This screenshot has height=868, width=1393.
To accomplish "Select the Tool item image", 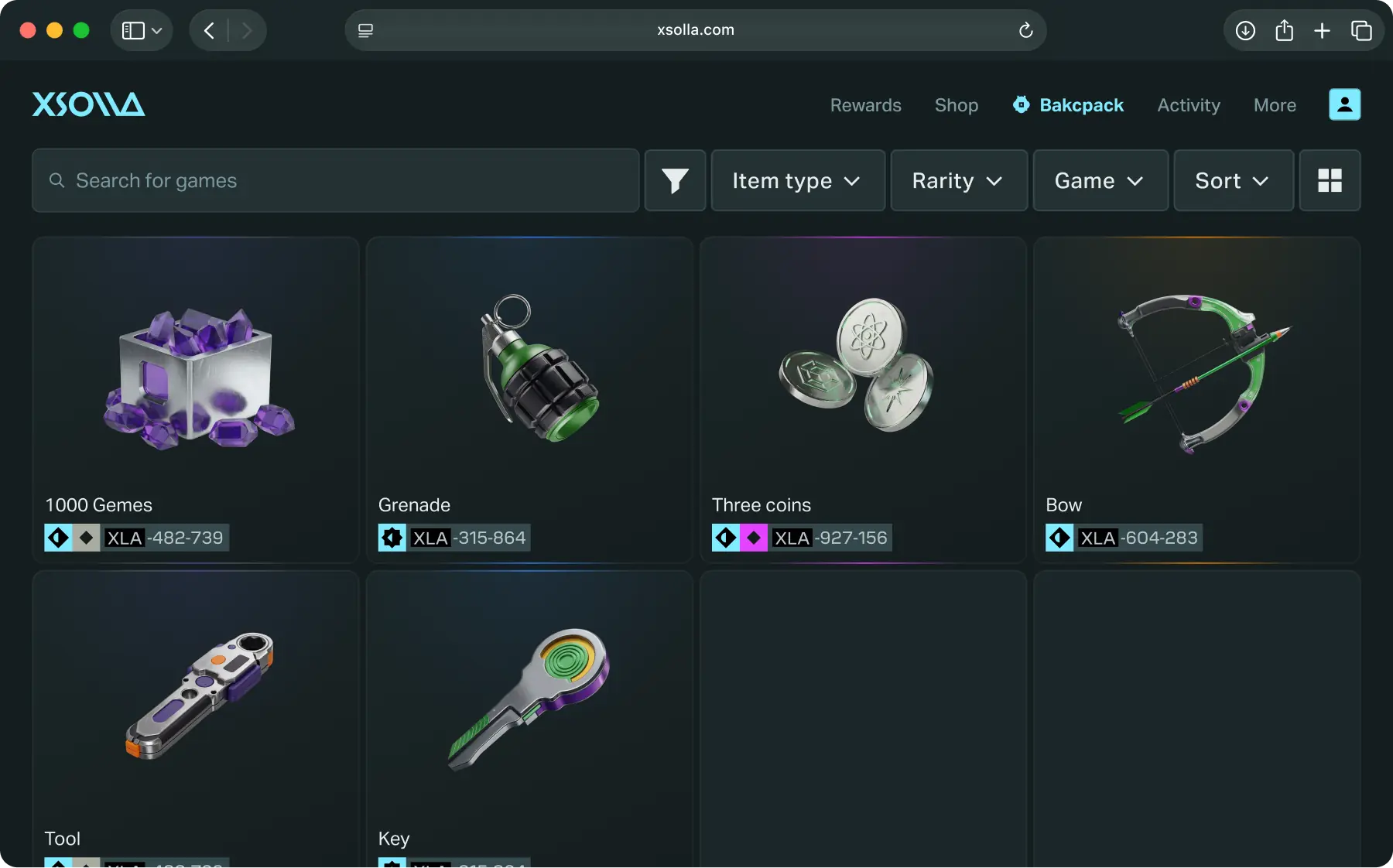I will (200, 695).
